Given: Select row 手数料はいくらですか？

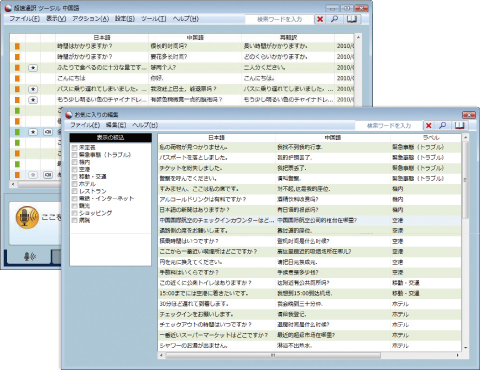Looking at the screenshot, I should click(x=310, y=272).
